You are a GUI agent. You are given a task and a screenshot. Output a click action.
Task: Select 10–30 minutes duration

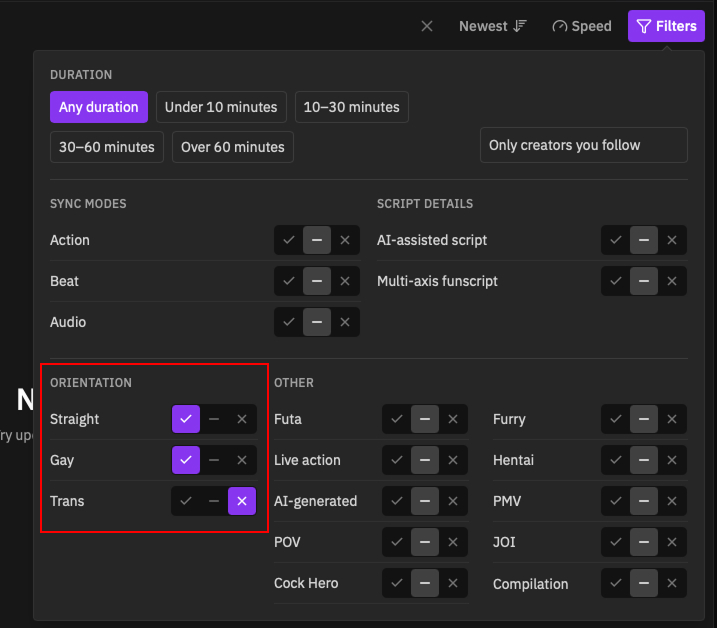click(x=352, y=107)
